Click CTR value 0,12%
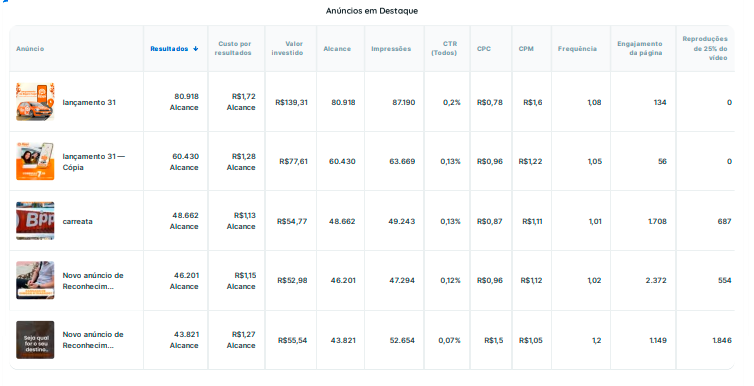This screenshot has width=754, height=386. pyautogui.click(x=450, y=281)
